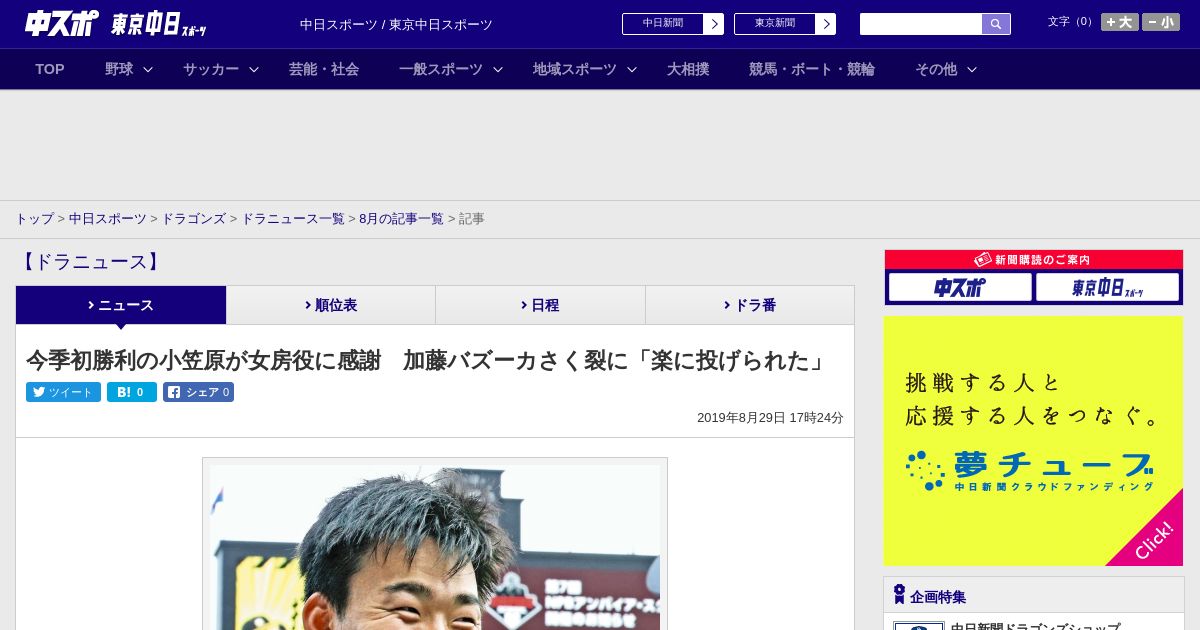Select the ニュース tab
The height and width of the screenshot is (630, 1200).
[121, 305]
